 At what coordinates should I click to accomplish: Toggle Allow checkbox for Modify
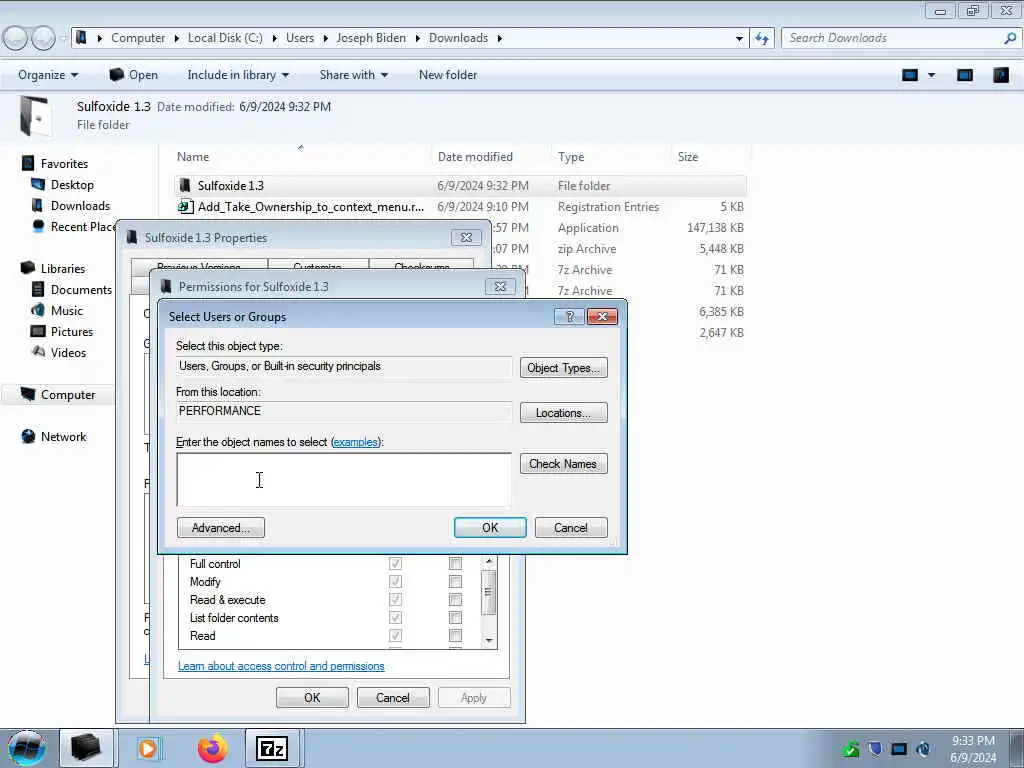(x=395, y=581)
